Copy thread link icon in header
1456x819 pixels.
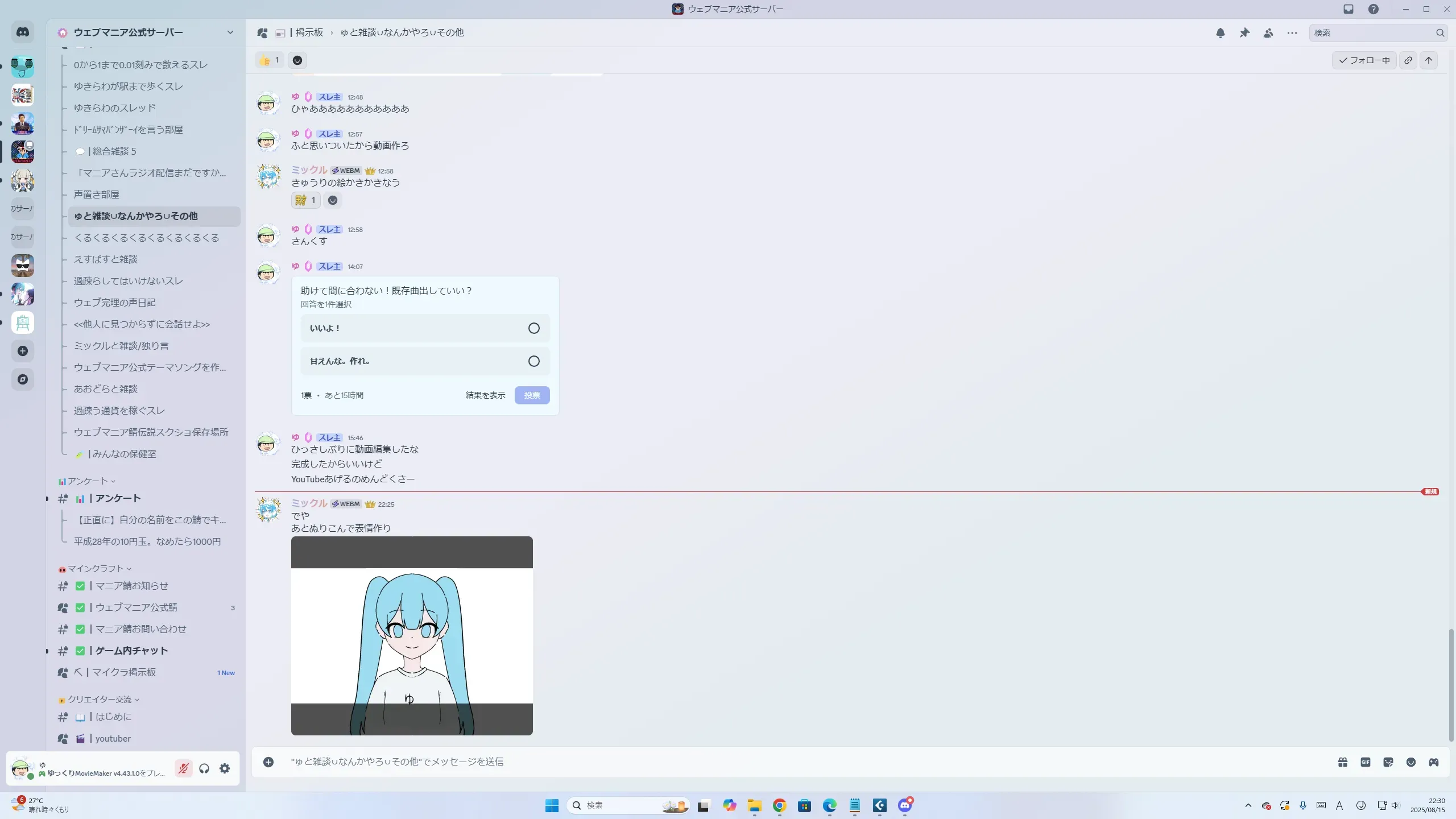pyautogui.click(x=1408, y=60)
